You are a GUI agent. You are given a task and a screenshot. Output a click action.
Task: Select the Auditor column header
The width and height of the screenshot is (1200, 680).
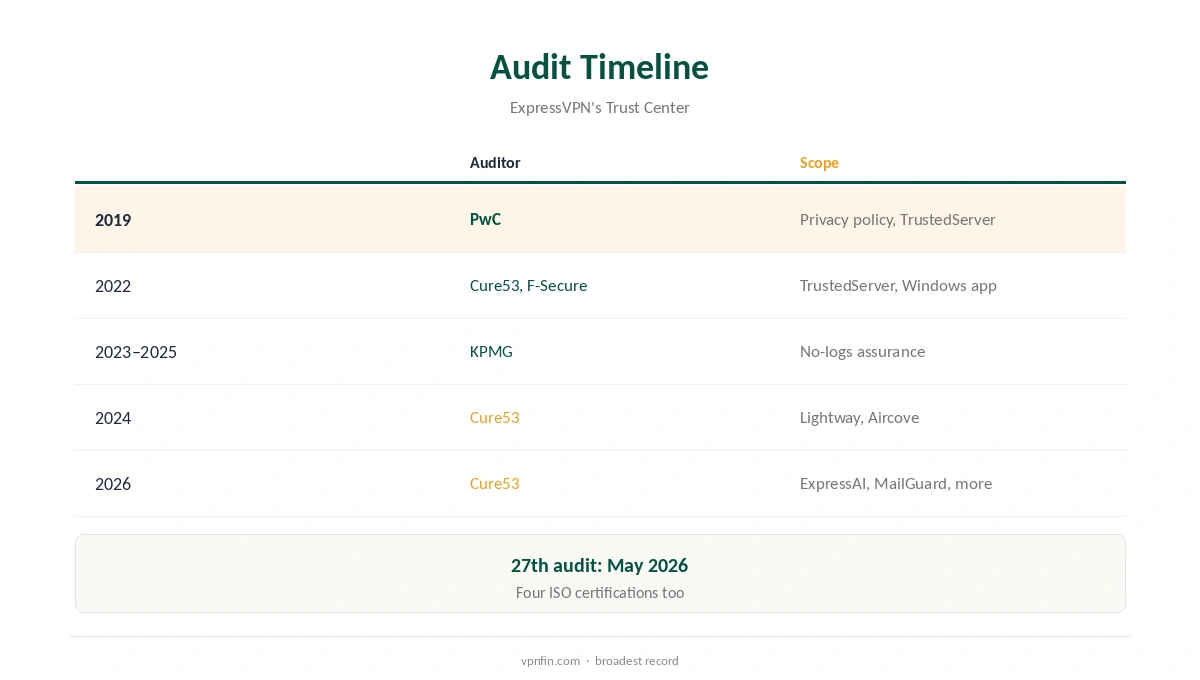coord(495,163)
